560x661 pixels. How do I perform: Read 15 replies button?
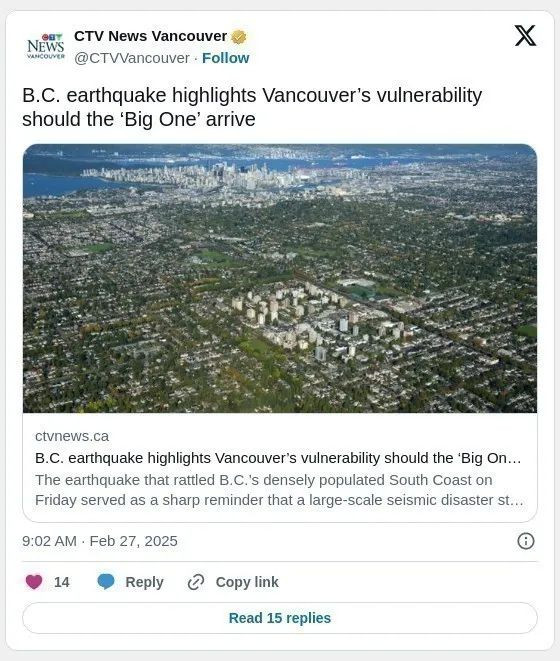tap(280, 618)
